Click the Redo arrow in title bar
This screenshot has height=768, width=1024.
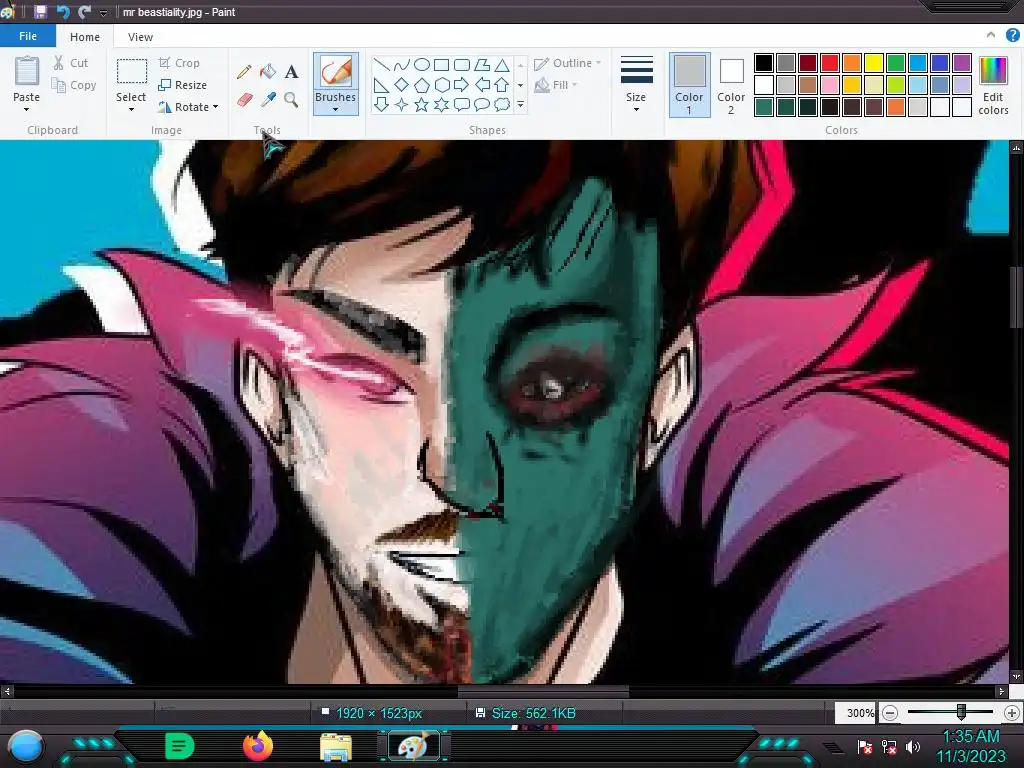(84, 12)
